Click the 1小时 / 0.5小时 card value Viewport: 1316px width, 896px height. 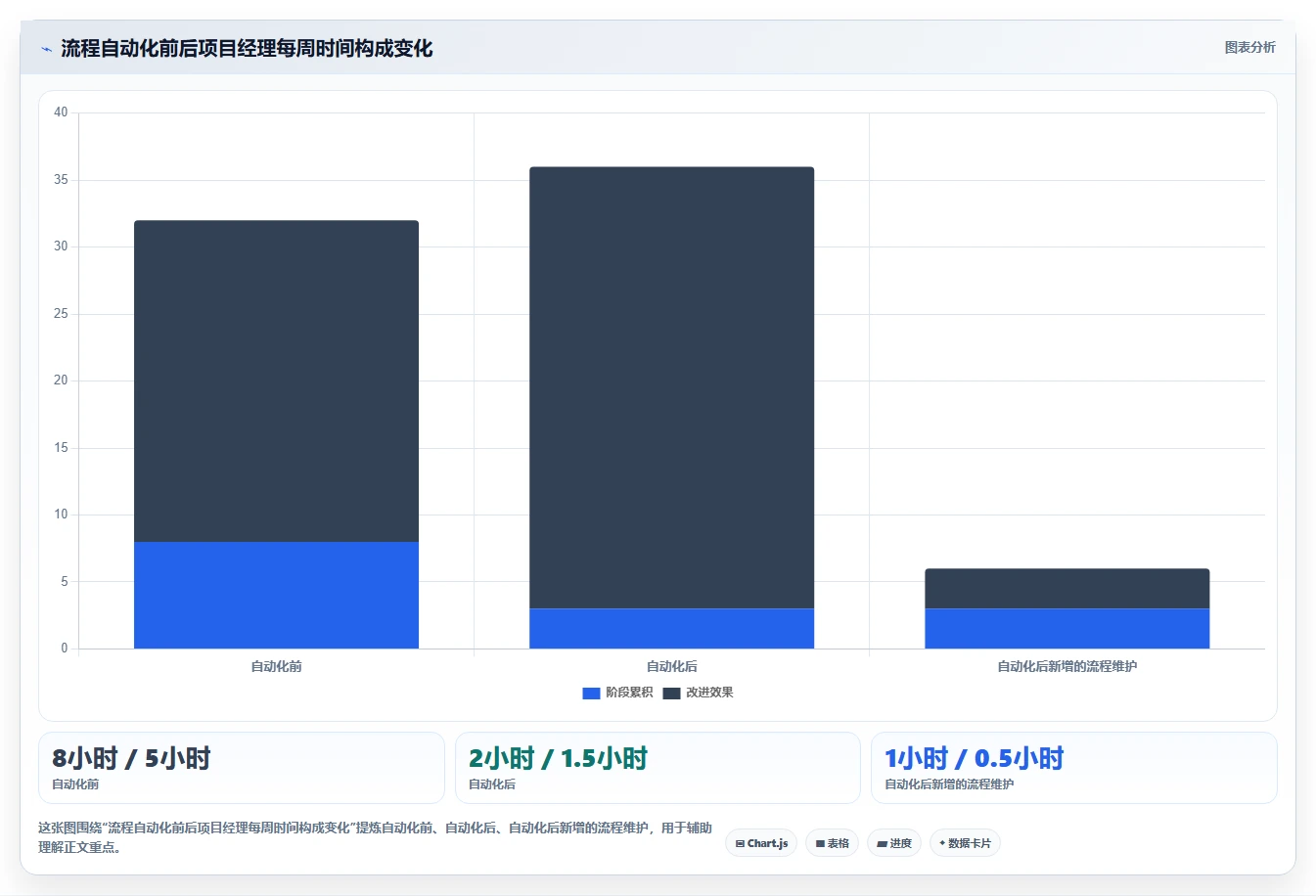click(x=974, y=758)
